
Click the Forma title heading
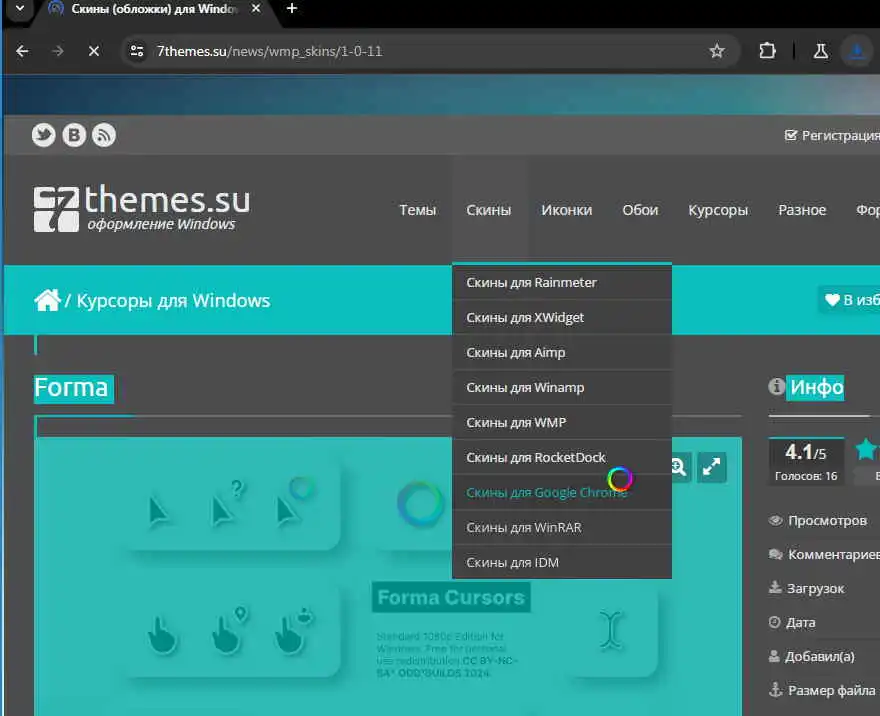71,388
